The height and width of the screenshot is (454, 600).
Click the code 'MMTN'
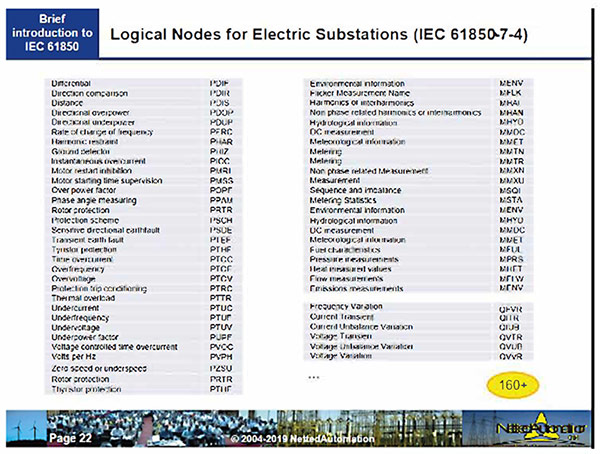click(x=512, y=152)
